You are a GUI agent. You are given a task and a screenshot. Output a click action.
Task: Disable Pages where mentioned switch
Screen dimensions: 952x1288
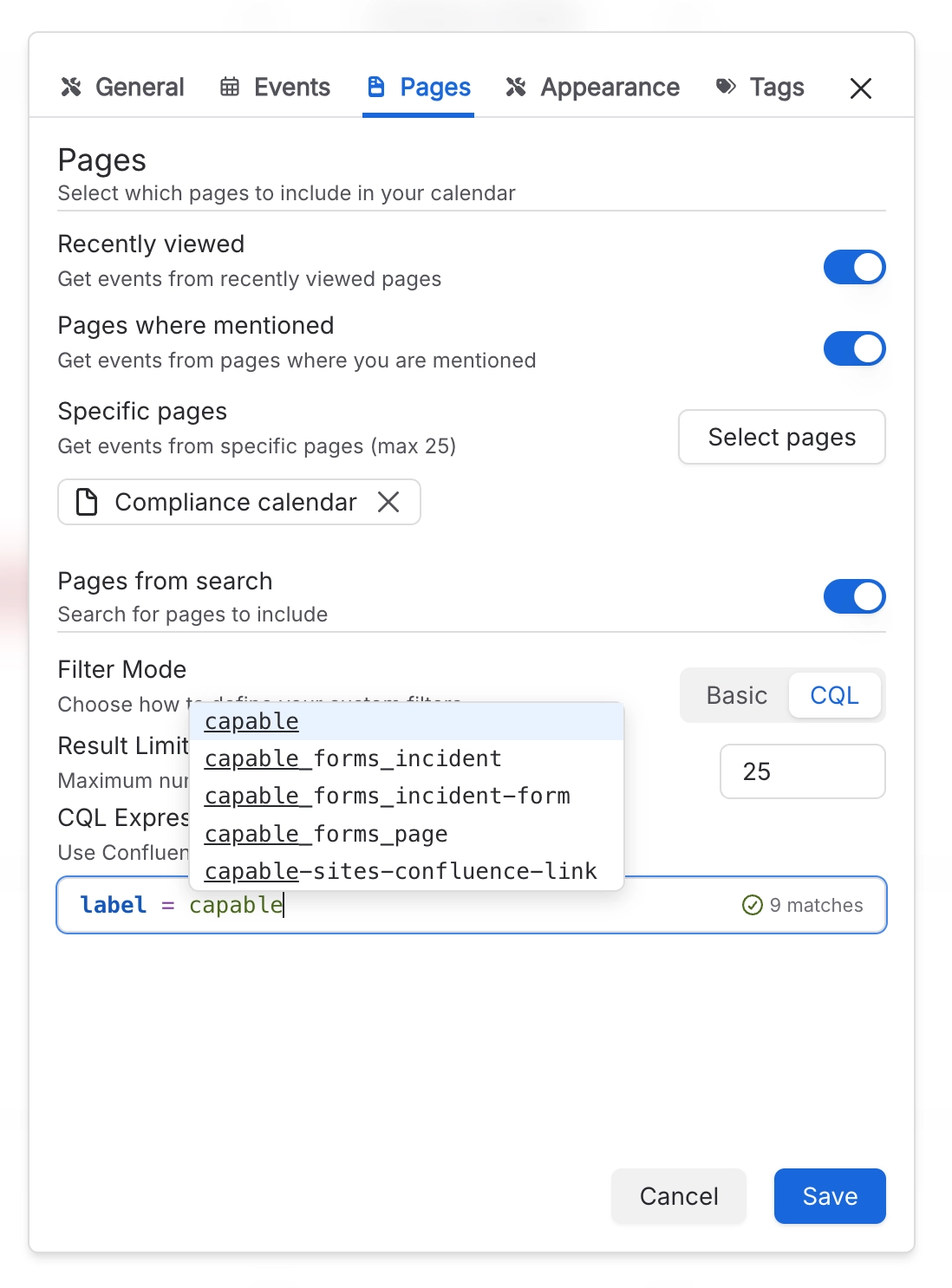855,348
